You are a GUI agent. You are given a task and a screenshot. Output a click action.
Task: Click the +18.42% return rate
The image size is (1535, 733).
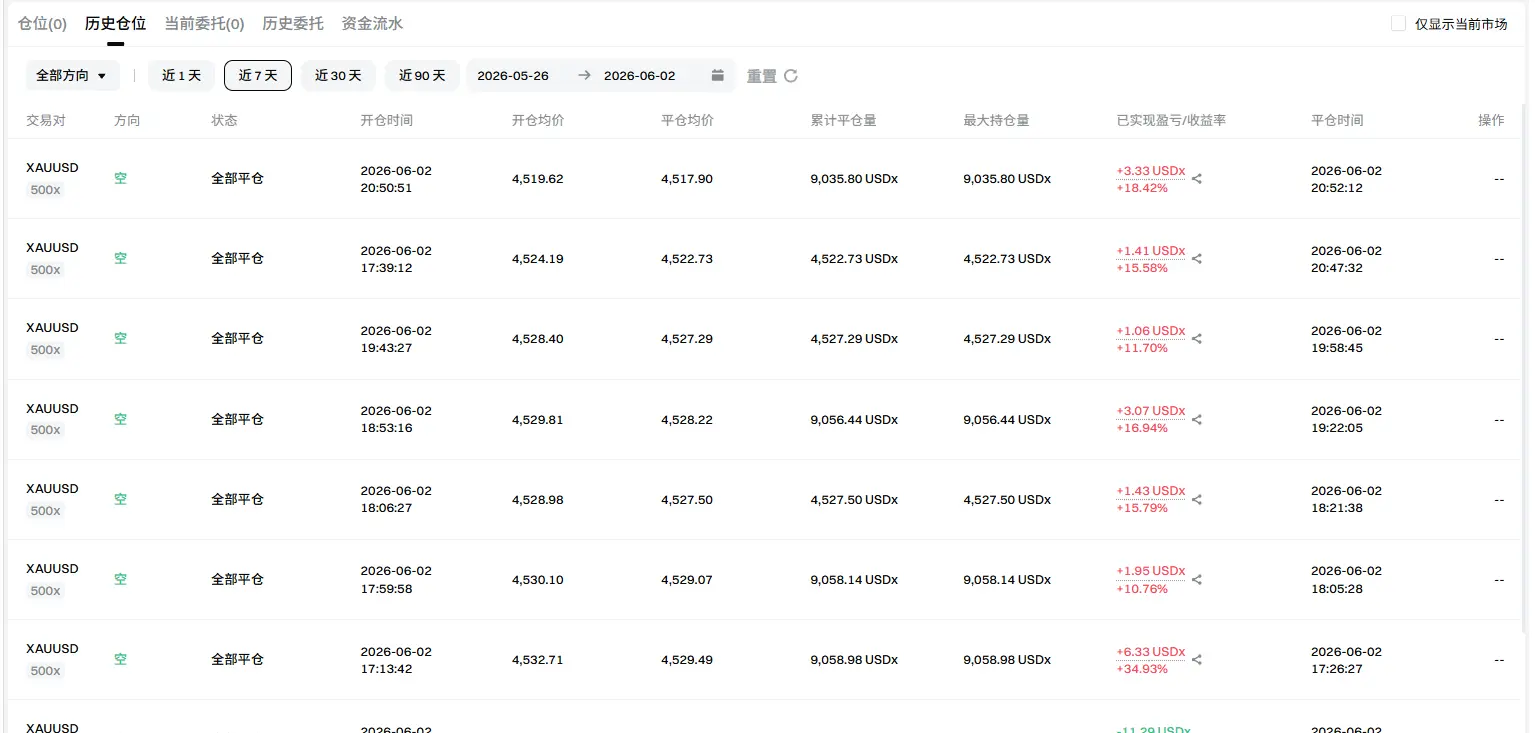1142,188
